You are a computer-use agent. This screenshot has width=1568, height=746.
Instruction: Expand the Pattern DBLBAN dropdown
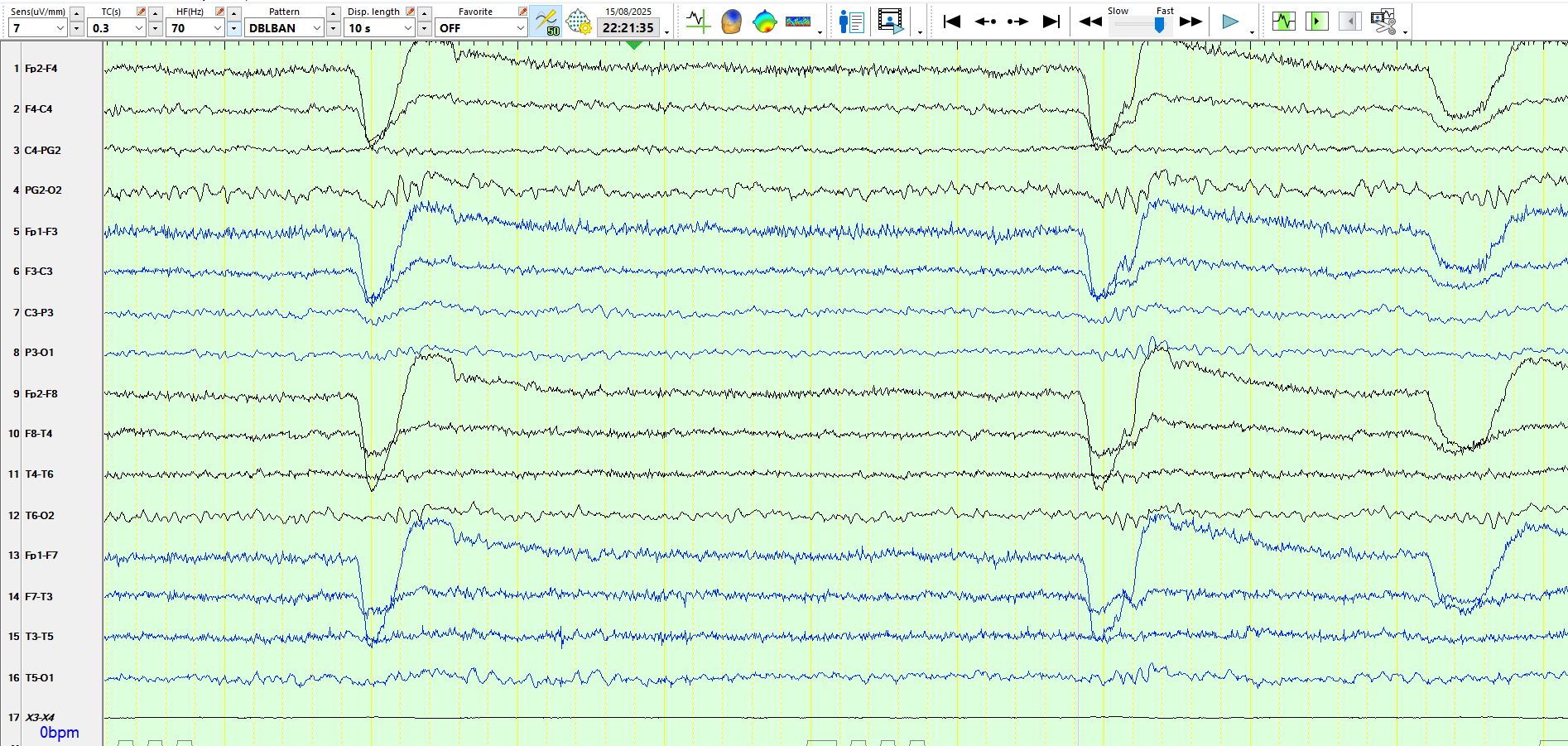coord(316,28)
